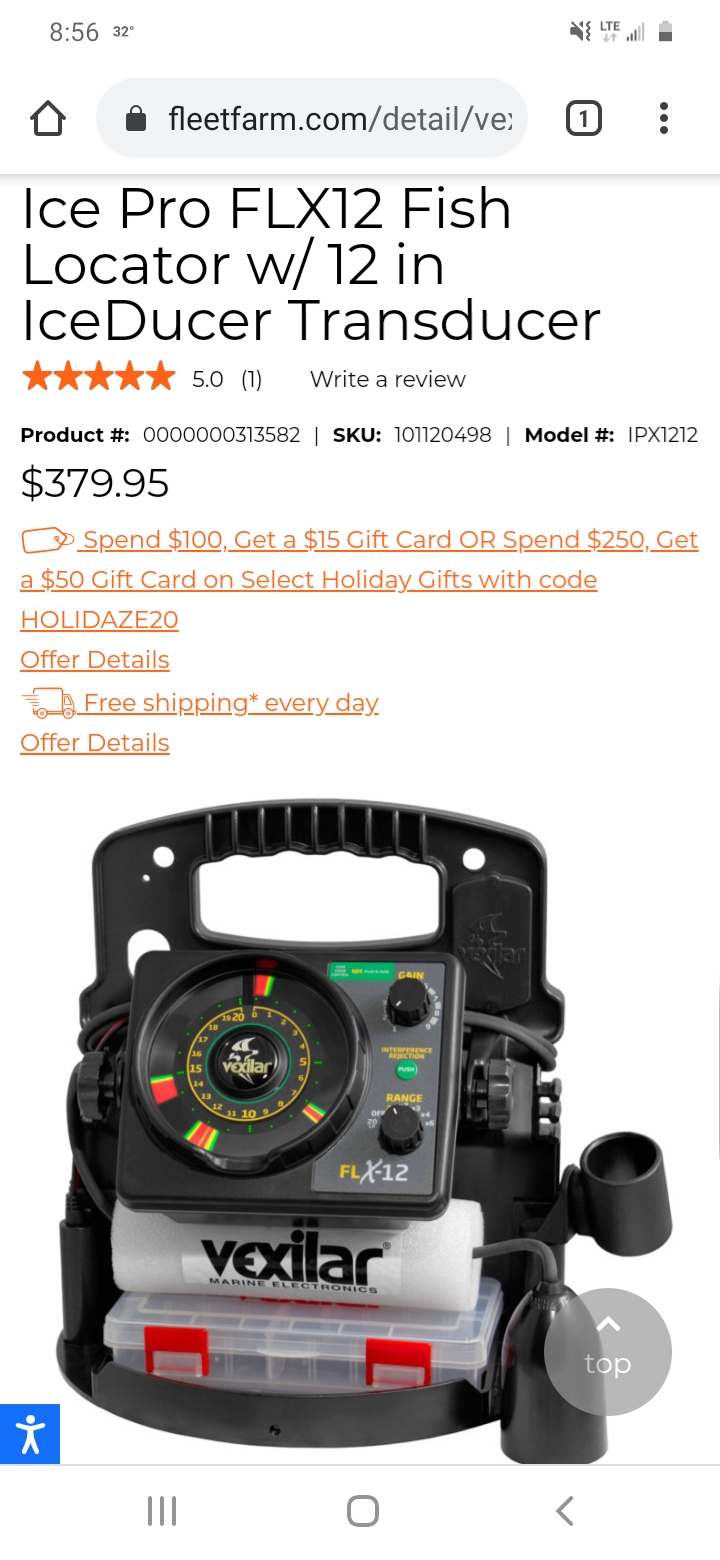
Task: Open the (1) review count
Action: click(x=251, y=379)
